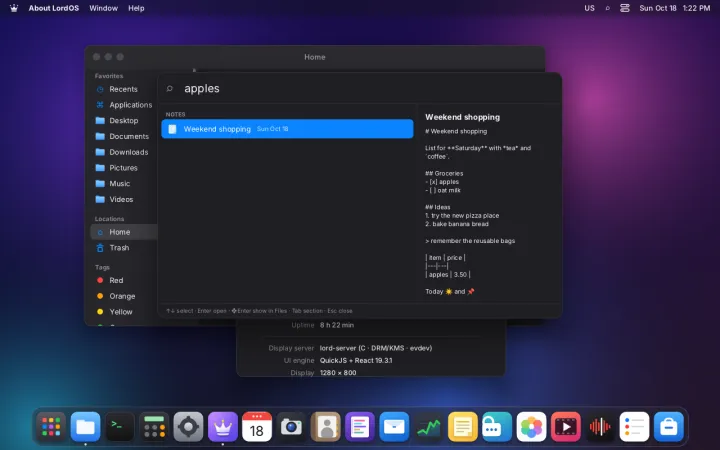Open Videos folder in the Files sidebar
This screenshot has width=720, height=450.
click(x=123, y=199)
